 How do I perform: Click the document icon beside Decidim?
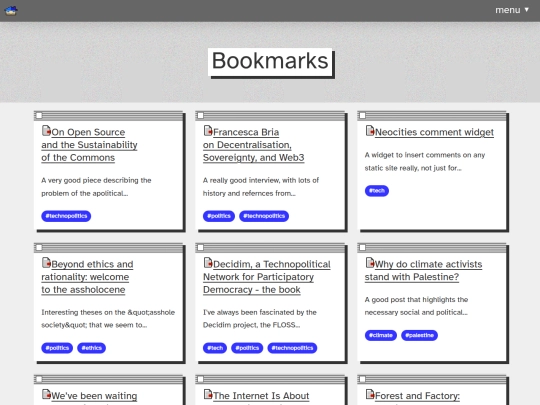(208, 263)
